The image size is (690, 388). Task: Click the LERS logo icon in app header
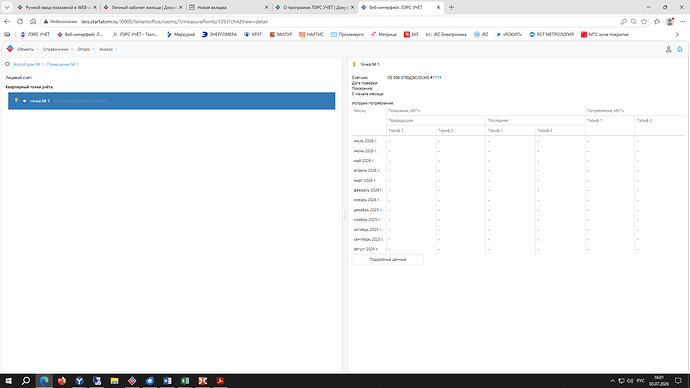(10, 49)
